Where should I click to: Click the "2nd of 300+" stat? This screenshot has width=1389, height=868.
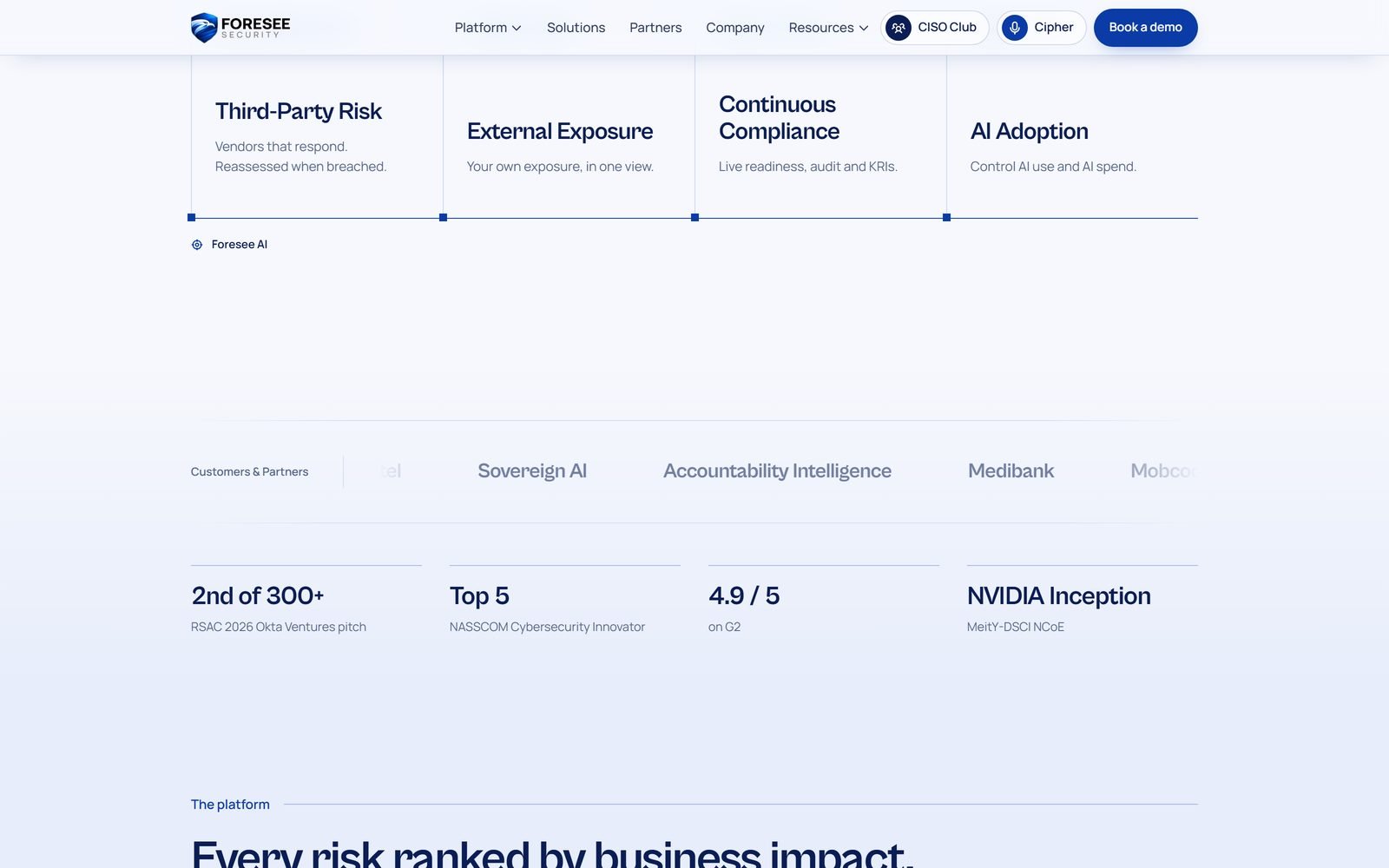(x=258, y=595)
